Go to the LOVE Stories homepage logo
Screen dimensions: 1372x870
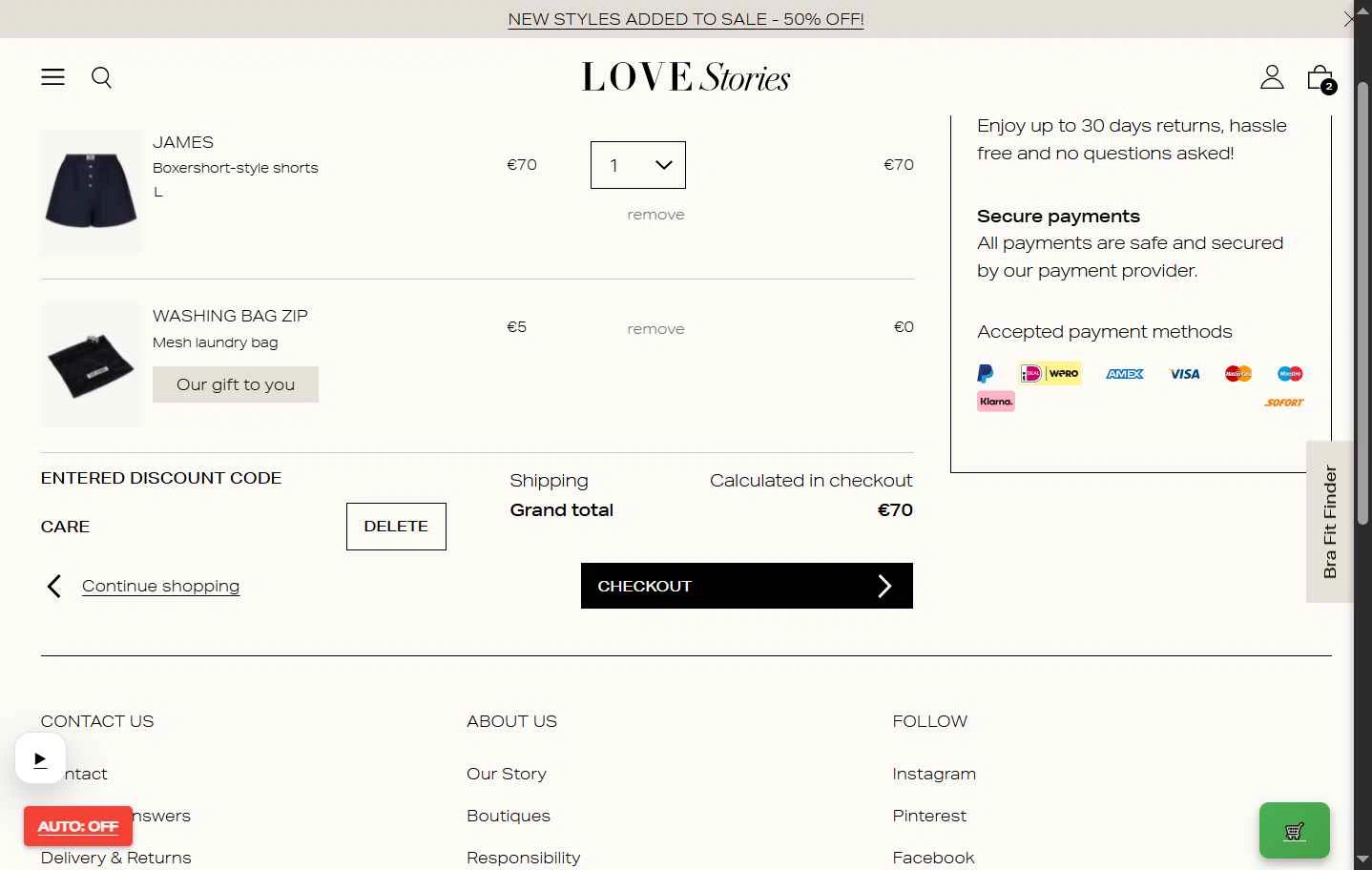686,77
